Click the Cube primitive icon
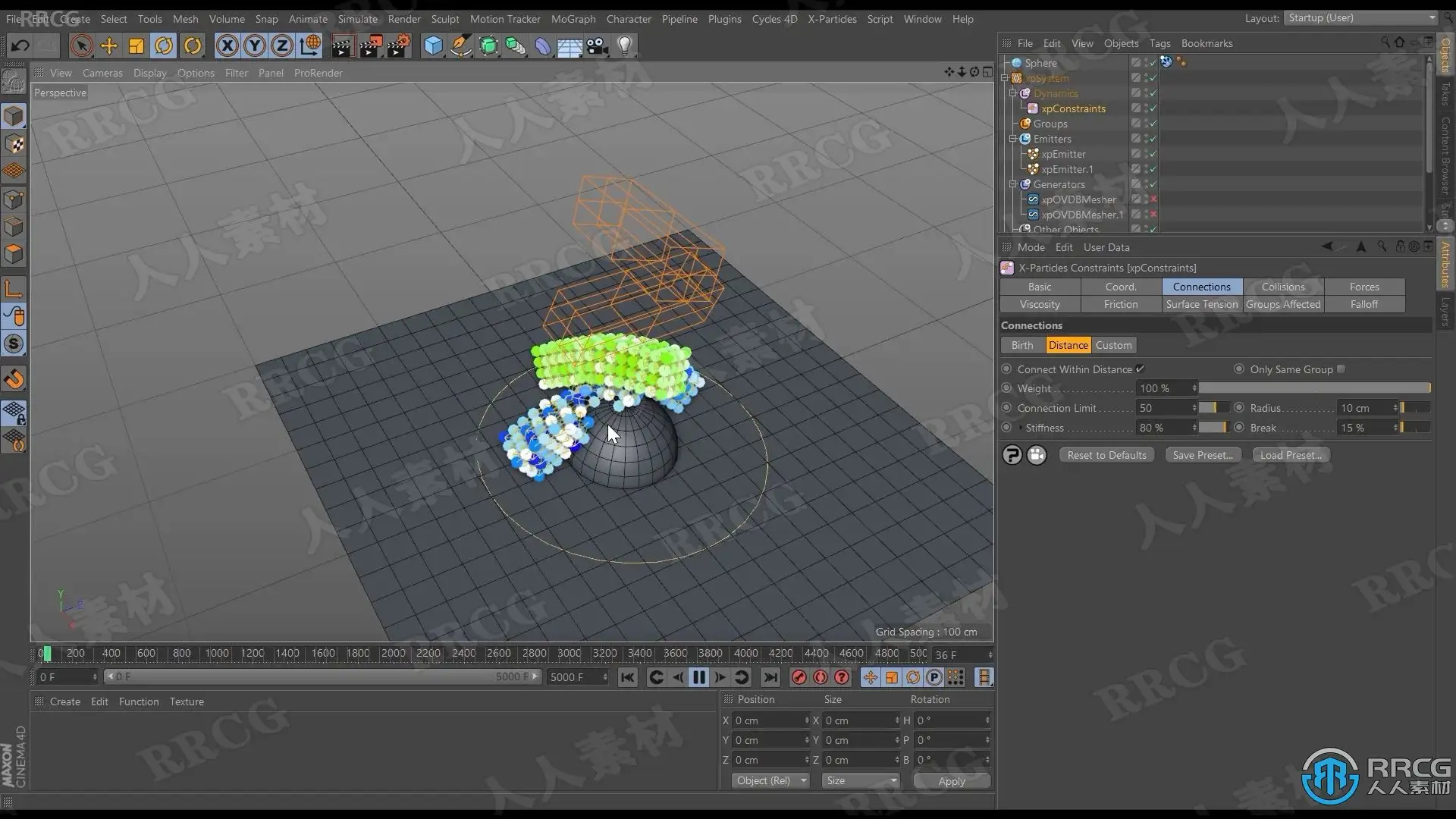 433,45
